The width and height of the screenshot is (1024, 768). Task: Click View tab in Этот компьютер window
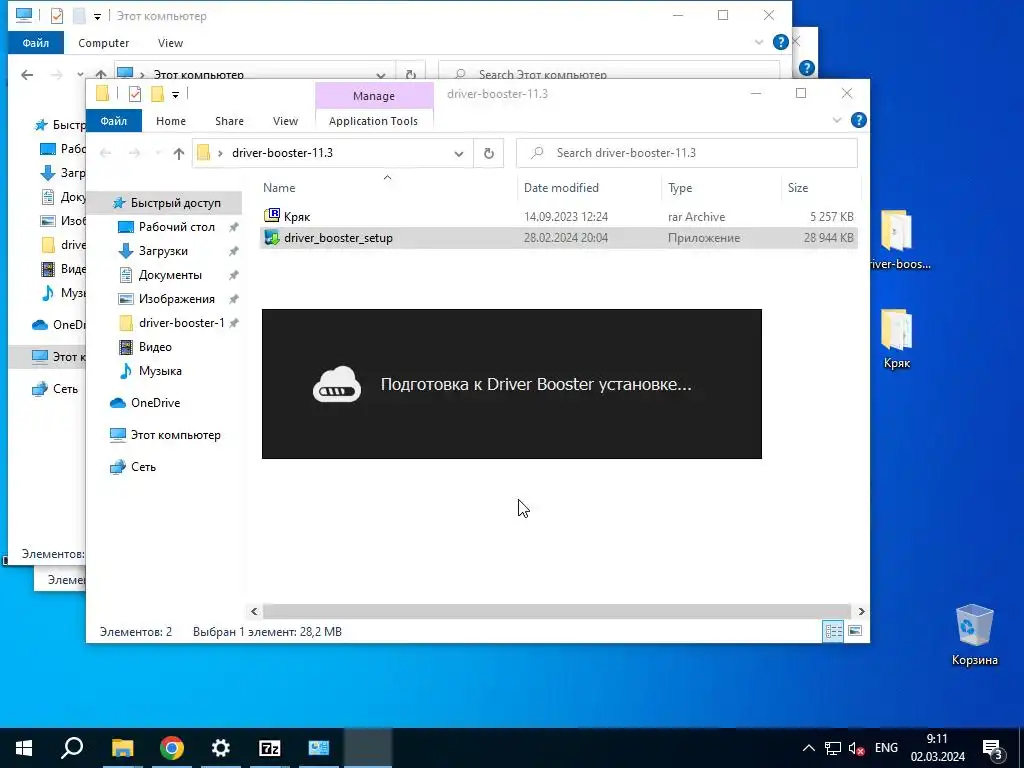pos(170,43)
